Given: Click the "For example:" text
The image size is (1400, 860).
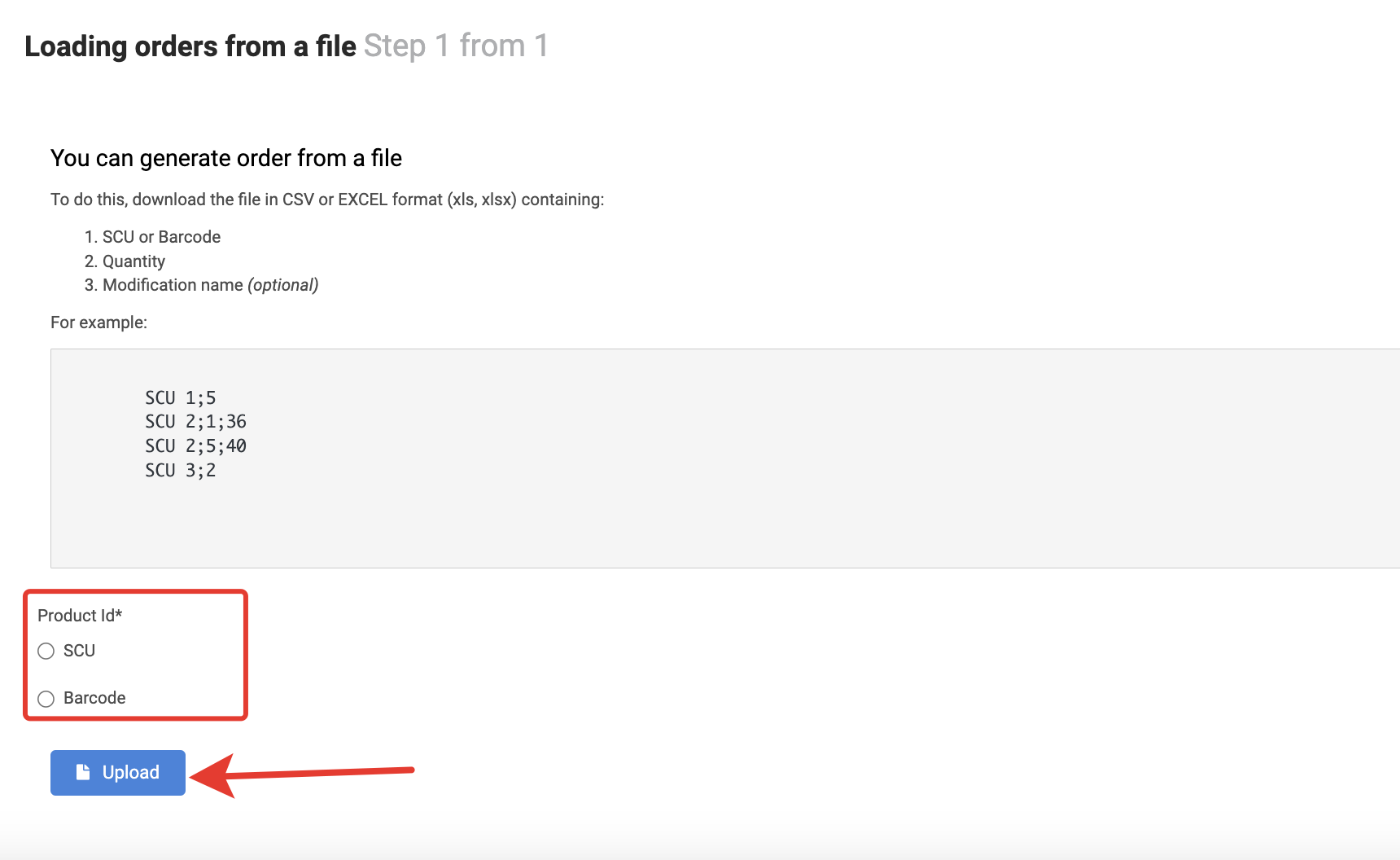Looking at the screenshot, I should [x=98, y=322].
